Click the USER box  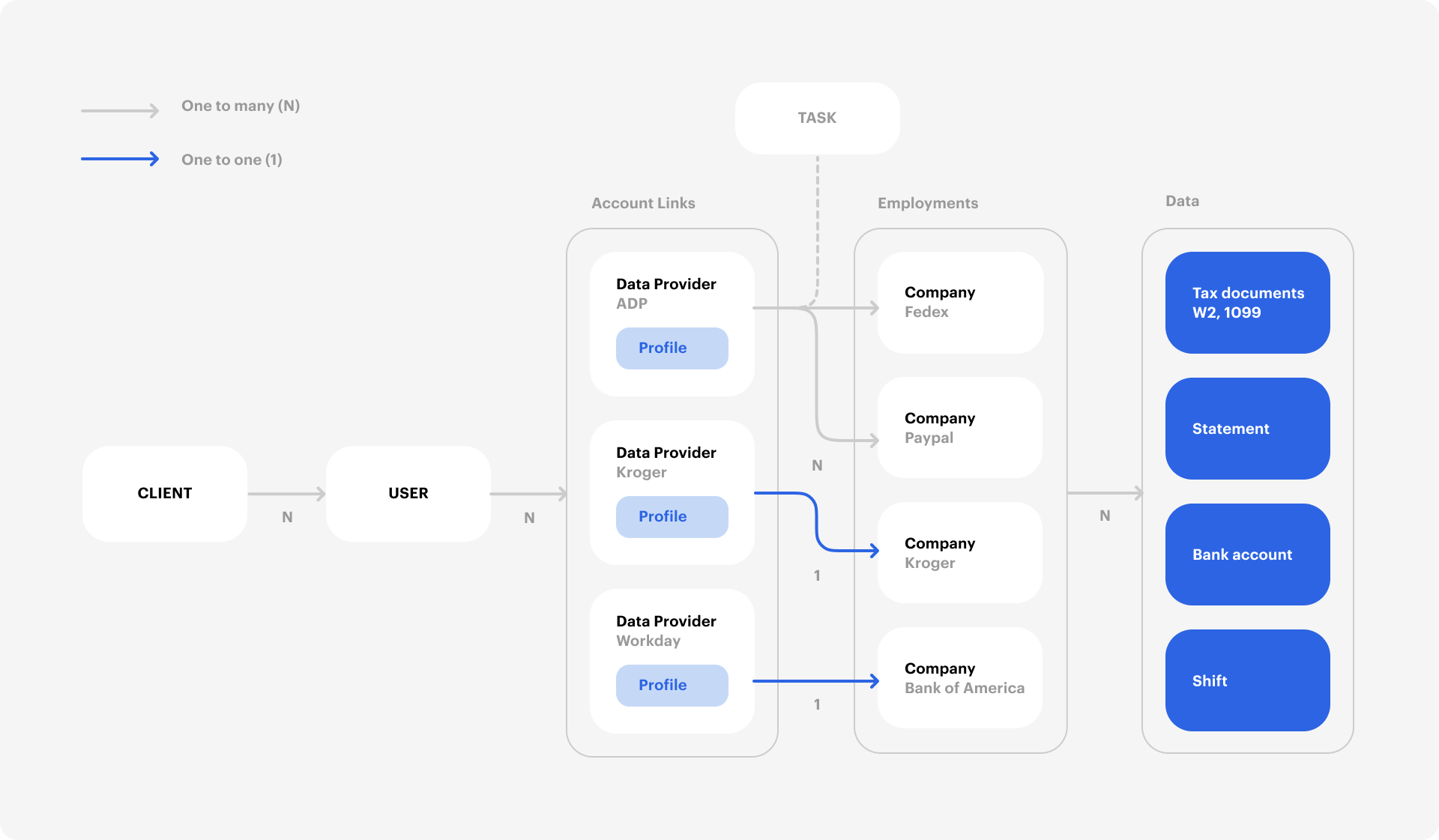click(408, 493)
